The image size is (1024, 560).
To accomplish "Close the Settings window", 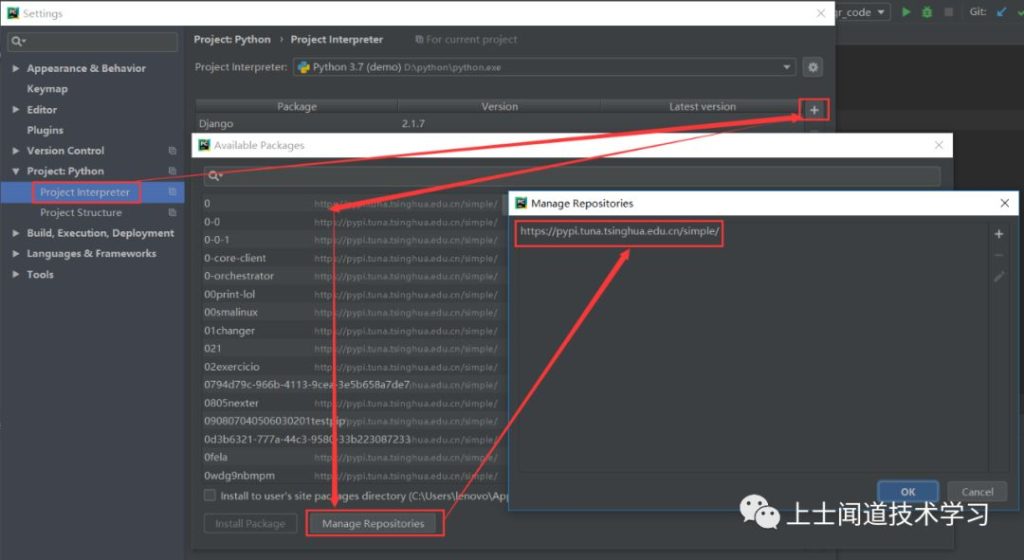I will 821,13.
